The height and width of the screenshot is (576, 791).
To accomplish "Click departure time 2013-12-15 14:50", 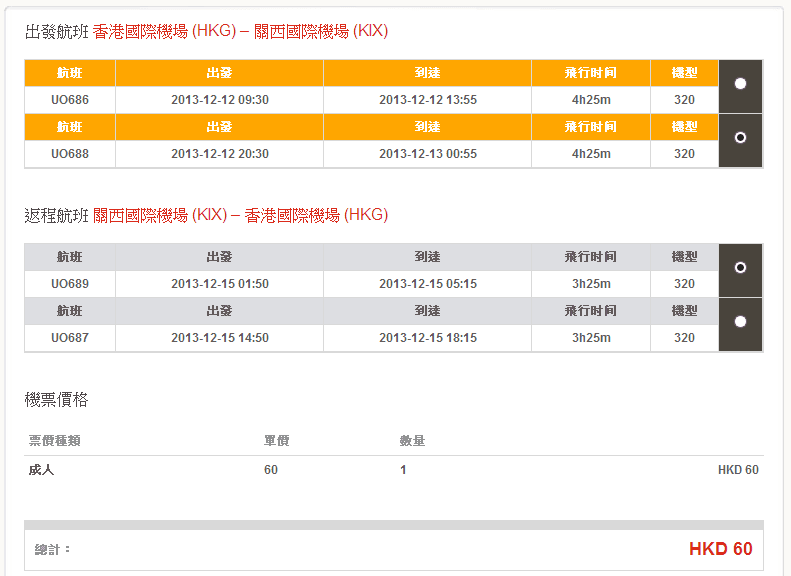I will pyautogui.click(x=220, y=338).
